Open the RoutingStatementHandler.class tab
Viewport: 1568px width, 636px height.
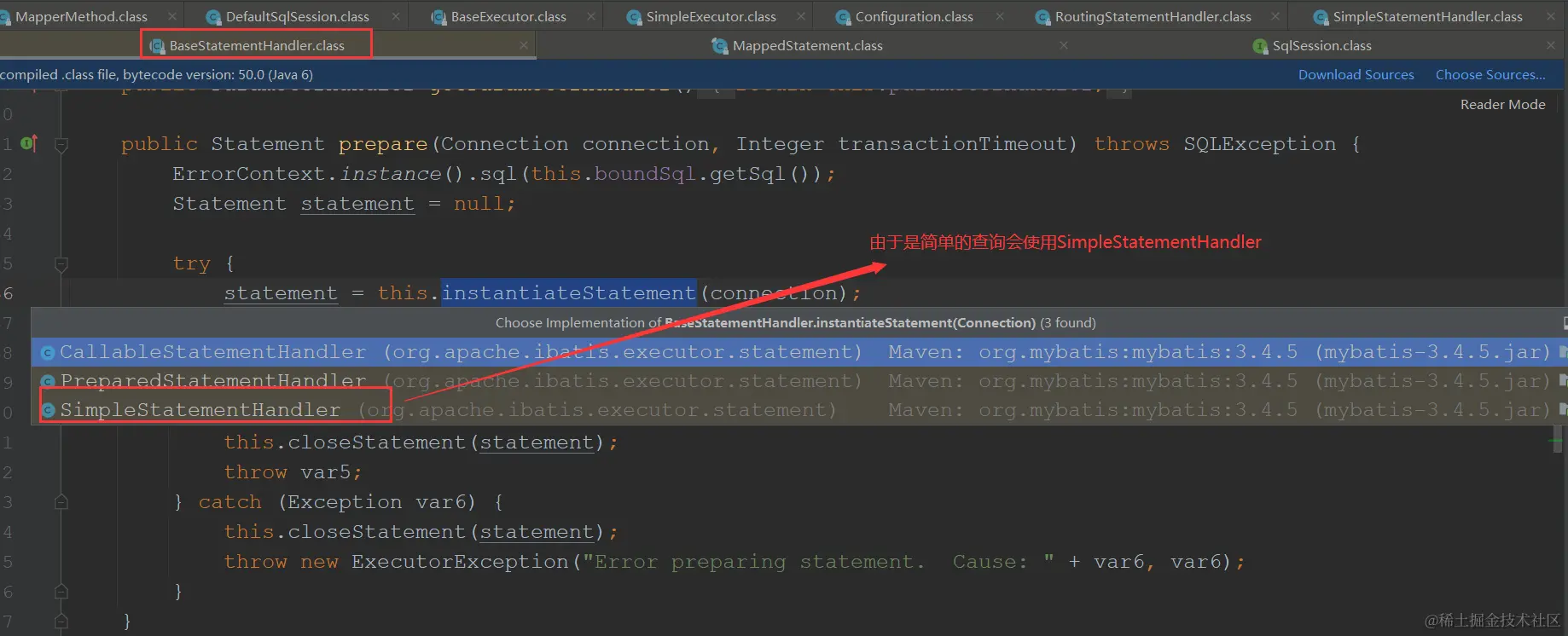(1153, 16)
